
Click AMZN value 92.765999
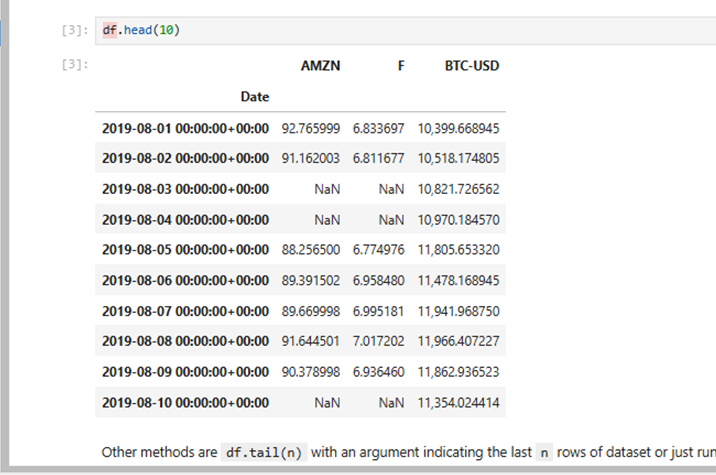point(311,128)
